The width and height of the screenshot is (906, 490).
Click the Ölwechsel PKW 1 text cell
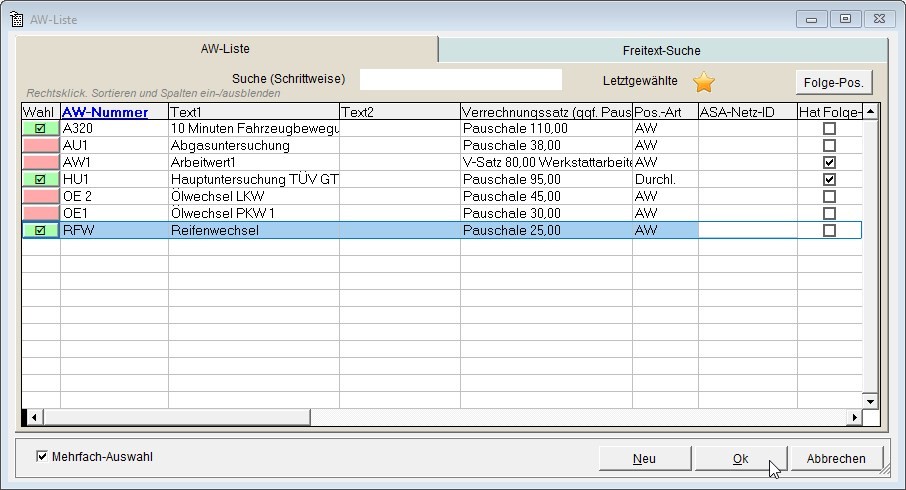[254, 213]
